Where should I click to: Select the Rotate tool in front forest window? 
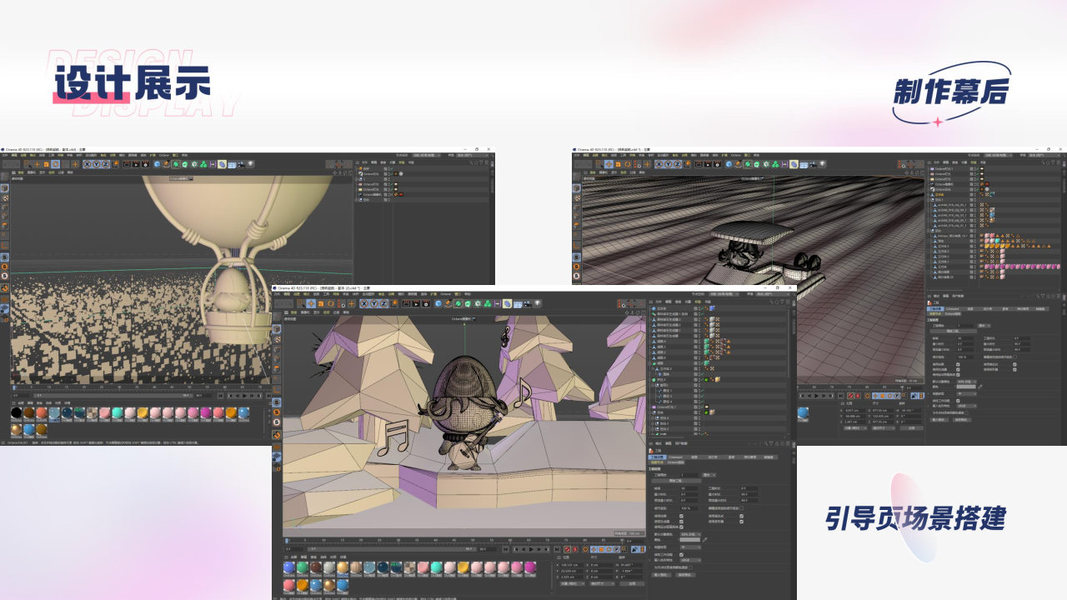coord(331,303)
